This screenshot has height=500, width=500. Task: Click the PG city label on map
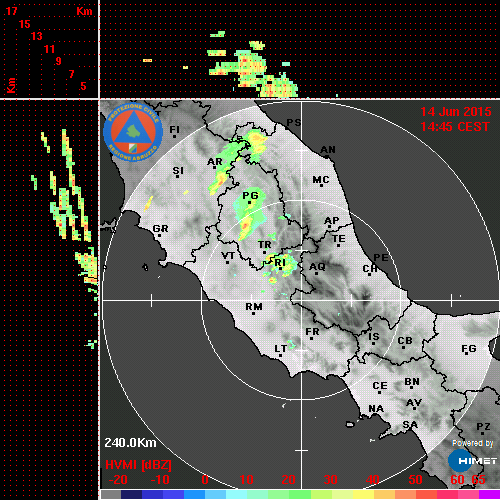pos(250,195)
